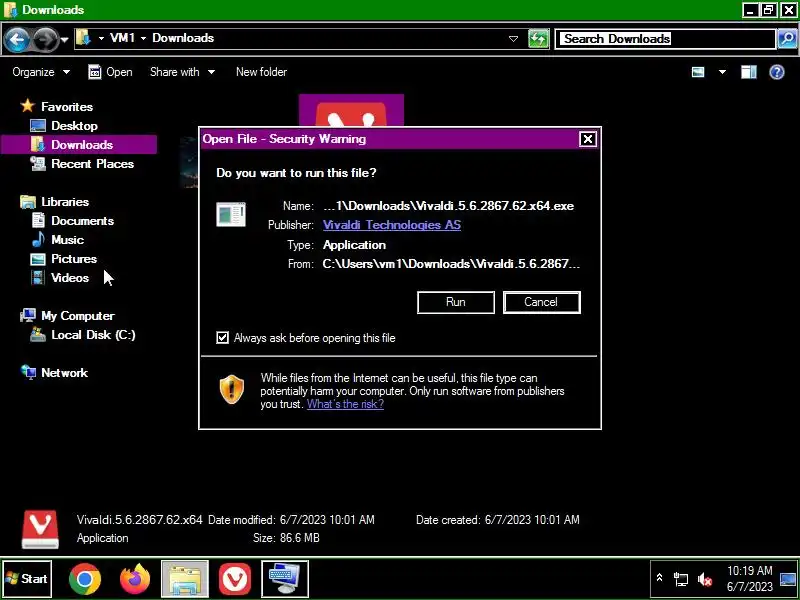Open the Vivaldi Technologies AS publisher link

tap(392, 225)
